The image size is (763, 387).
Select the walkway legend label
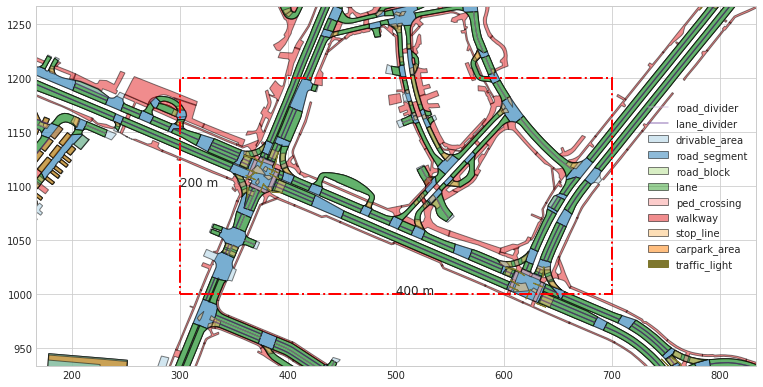tap(697, 219)
